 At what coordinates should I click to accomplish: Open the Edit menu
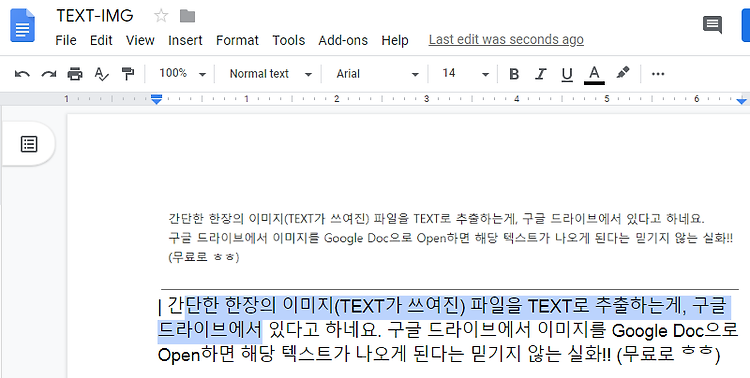(101, 40)
